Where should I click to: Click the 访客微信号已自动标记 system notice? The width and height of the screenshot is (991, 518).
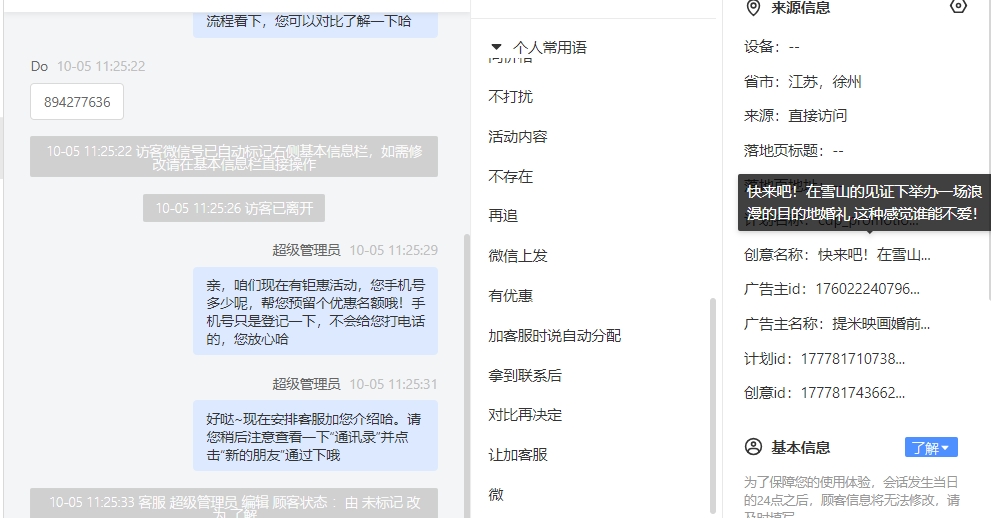pos(234,157)
